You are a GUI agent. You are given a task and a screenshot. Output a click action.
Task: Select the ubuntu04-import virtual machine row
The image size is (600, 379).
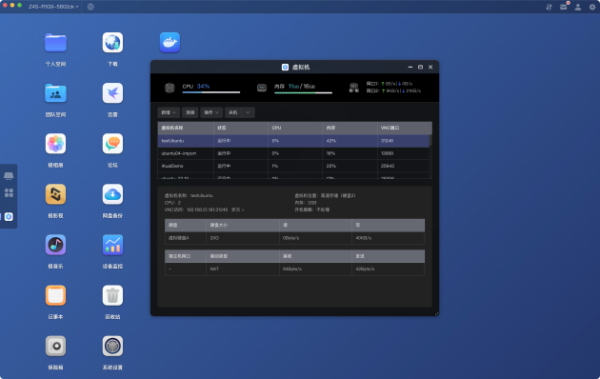click(293, 153)
